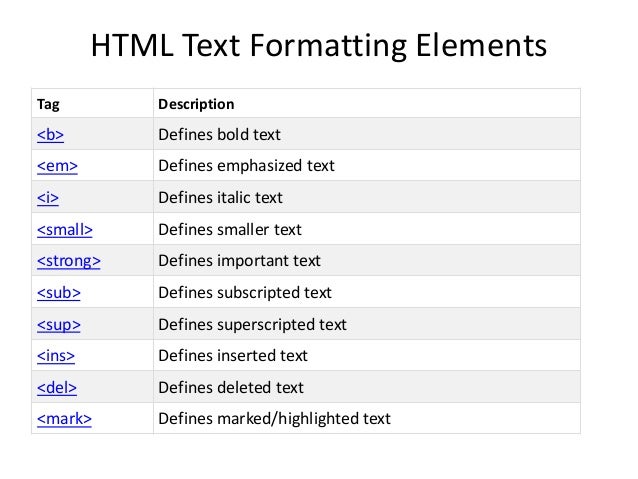Click the <sup> tag link
The height and width of the screenshot is (479, 638).
tap(58, 325)
